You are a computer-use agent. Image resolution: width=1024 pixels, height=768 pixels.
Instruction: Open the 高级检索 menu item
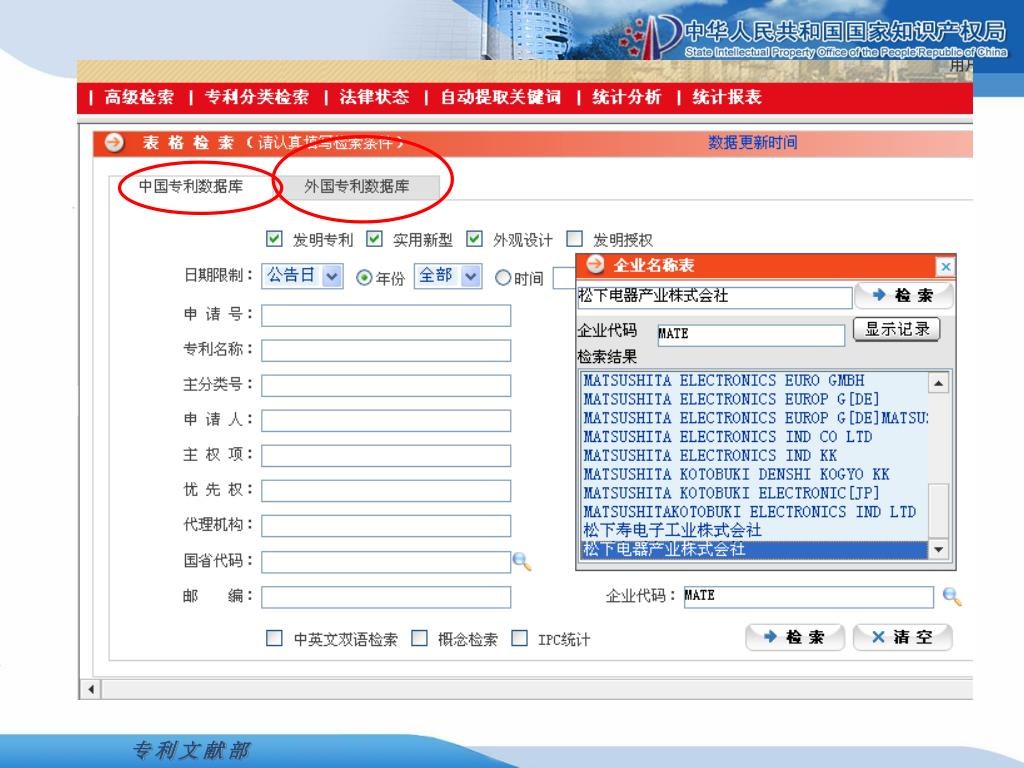coord(139,97)
